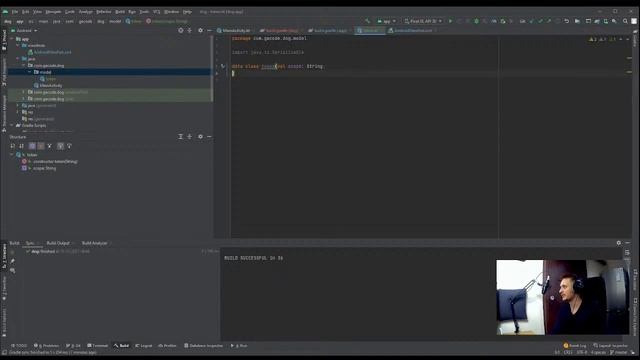Image resolution: width=640 pixels, height=360 pixels.
Task: Toggle Sort by Visibility in Structure toolbar
Action: (13, 146)
